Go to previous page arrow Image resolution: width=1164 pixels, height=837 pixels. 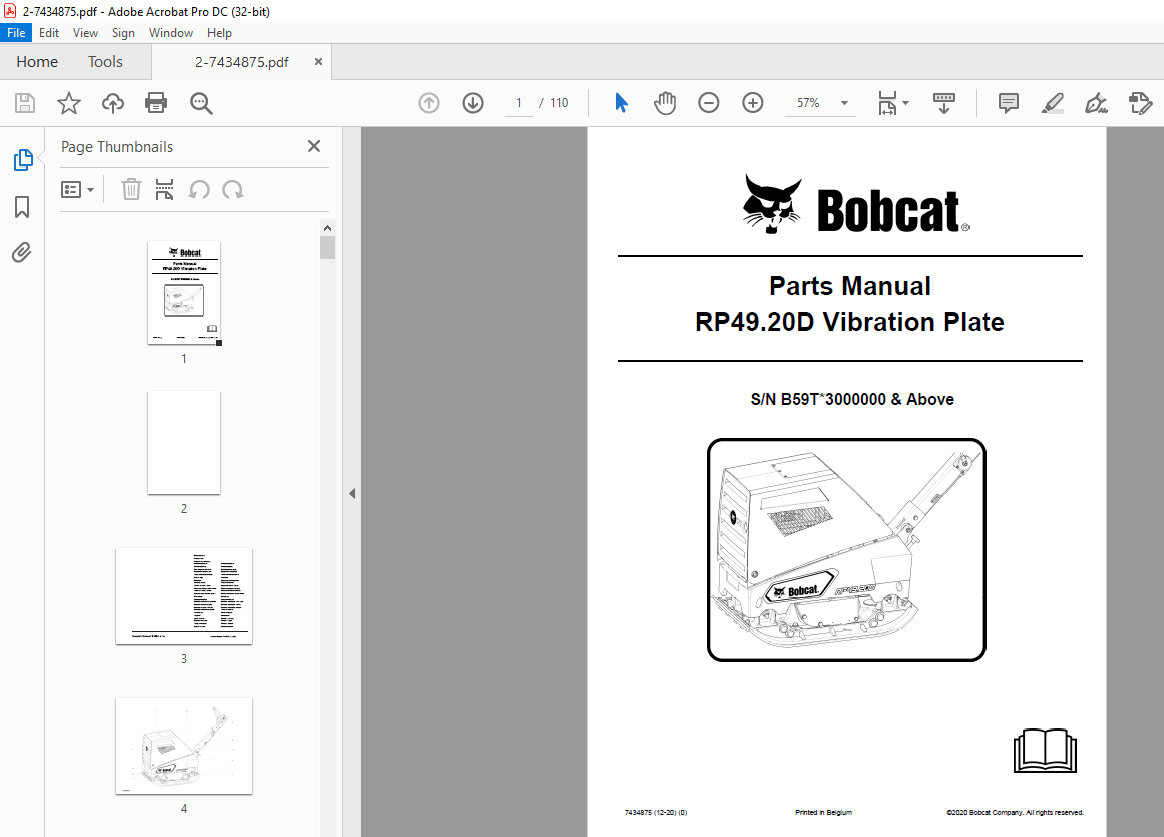point(429,103)
